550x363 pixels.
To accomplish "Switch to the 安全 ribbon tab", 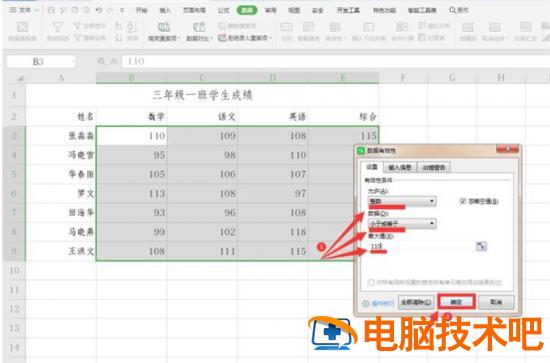I will (317, 10).
